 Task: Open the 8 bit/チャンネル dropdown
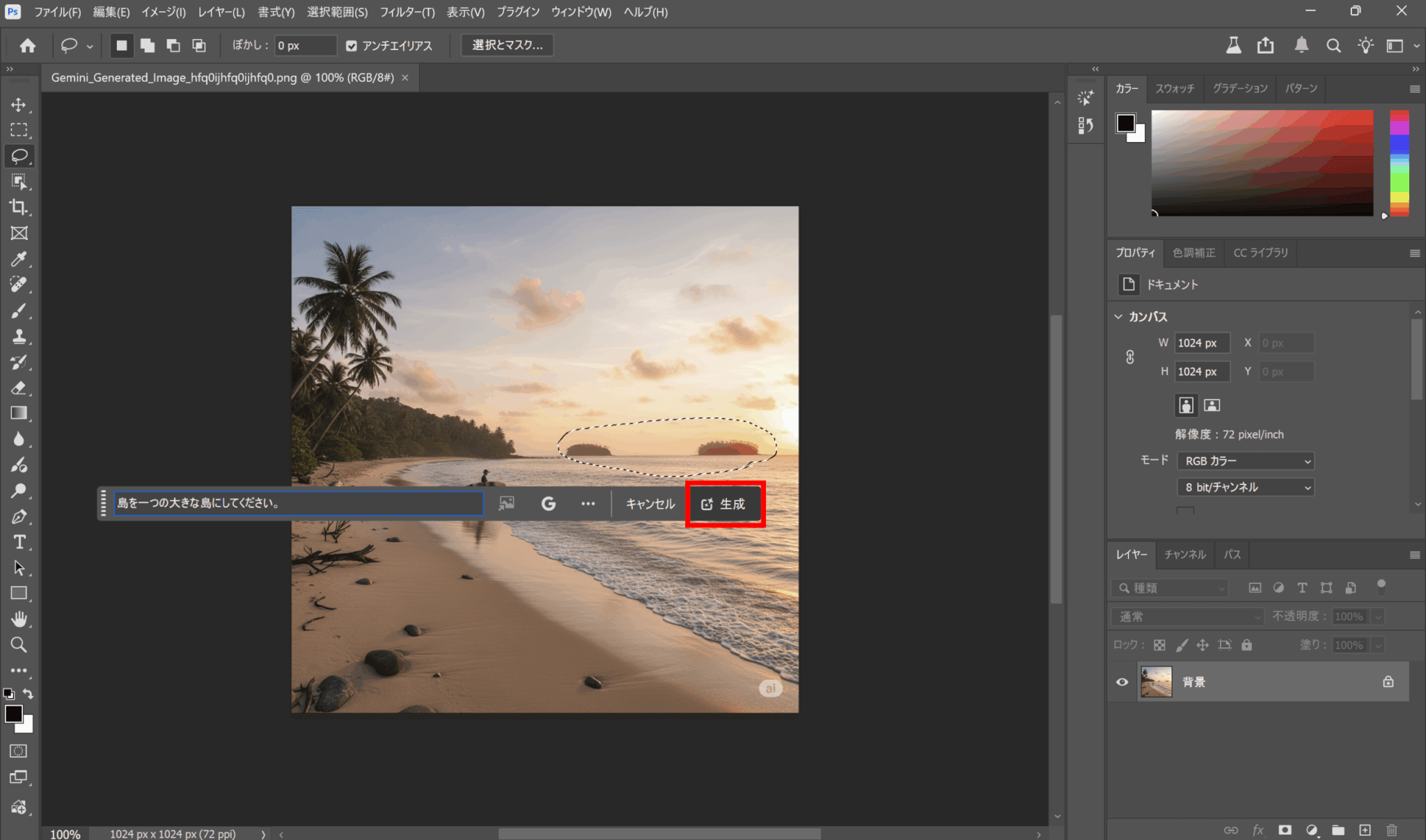click(1245, 487)
